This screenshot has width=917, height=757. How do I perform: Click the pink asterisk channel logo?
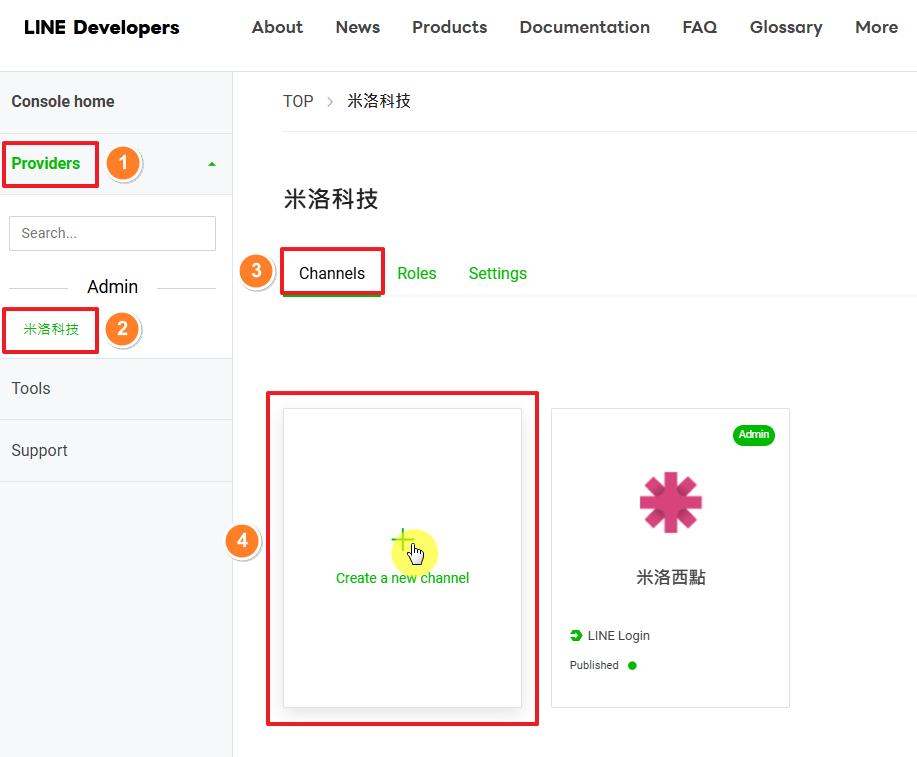(x=670, y=502)
